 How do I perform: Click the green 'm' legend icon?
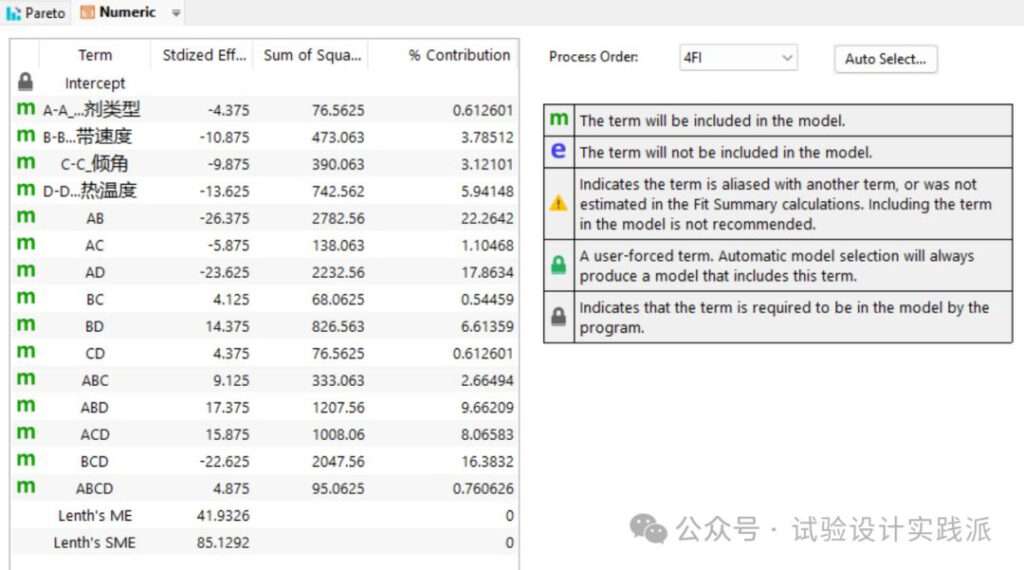tap(559, 119)
